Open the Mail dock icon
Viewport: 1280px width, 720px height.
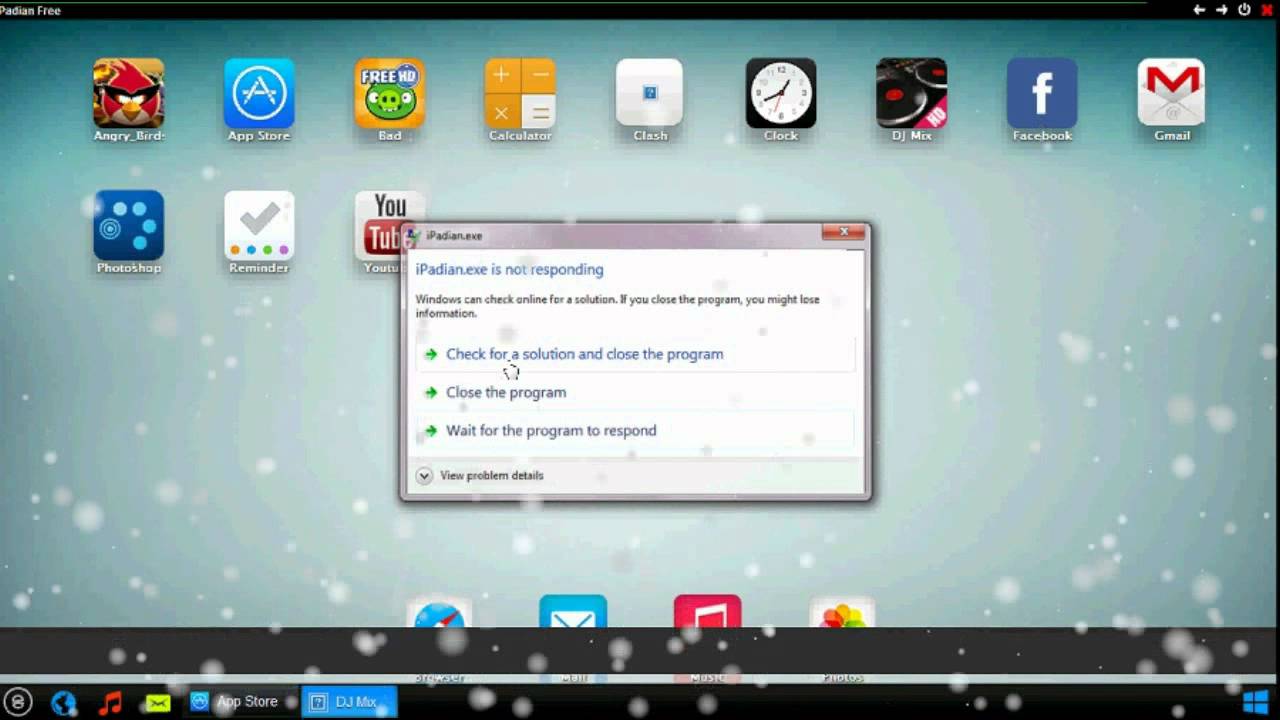tap(573, 611)
